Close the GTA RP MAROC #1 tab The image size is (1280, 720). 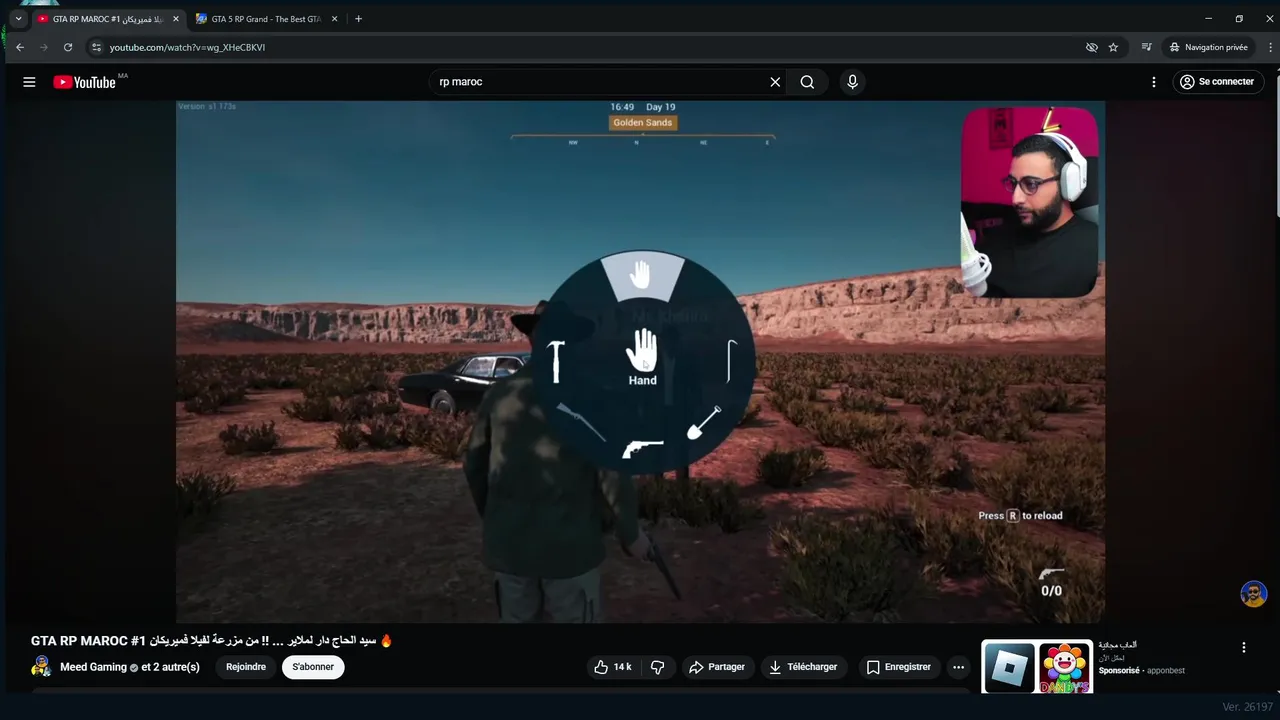coord(175,19)
